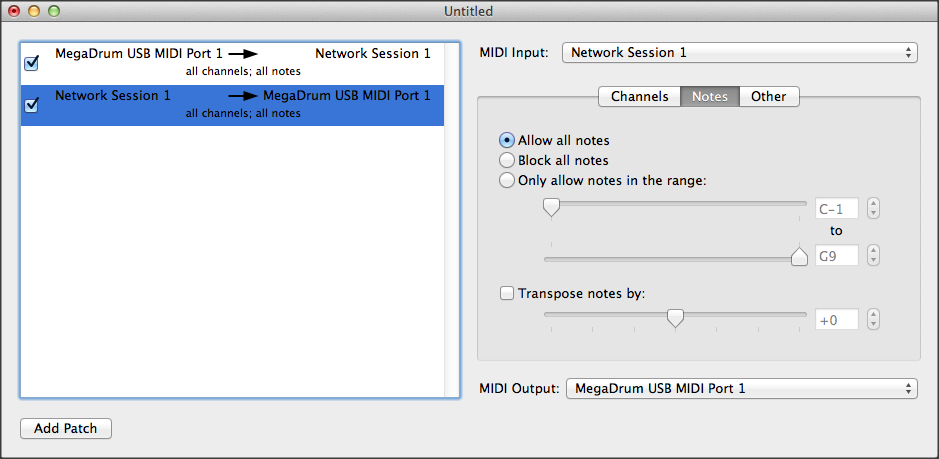Click the transpose amount slider thumb
The image size is (939, 459).
(676, 318)
